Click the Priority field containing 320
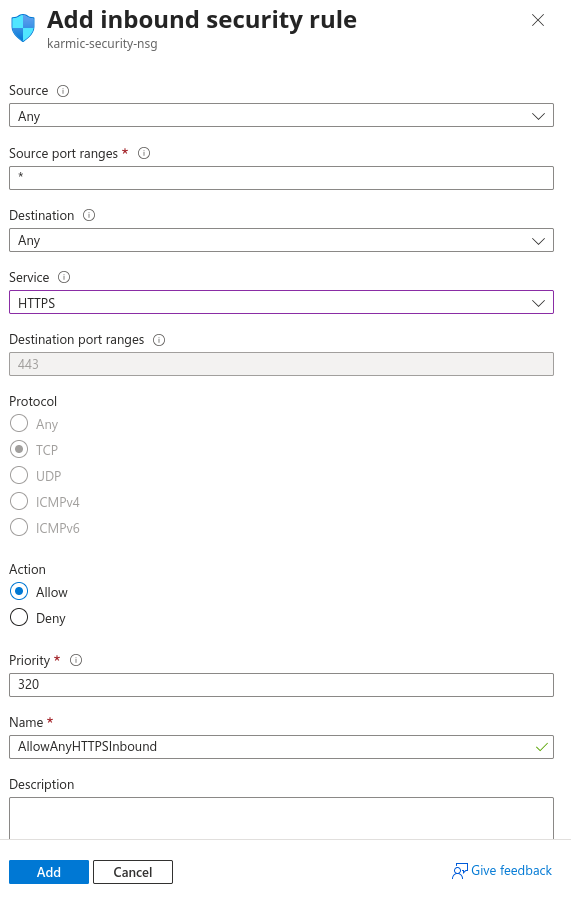This screenshot has height=903, width=571. click(281, 685)
